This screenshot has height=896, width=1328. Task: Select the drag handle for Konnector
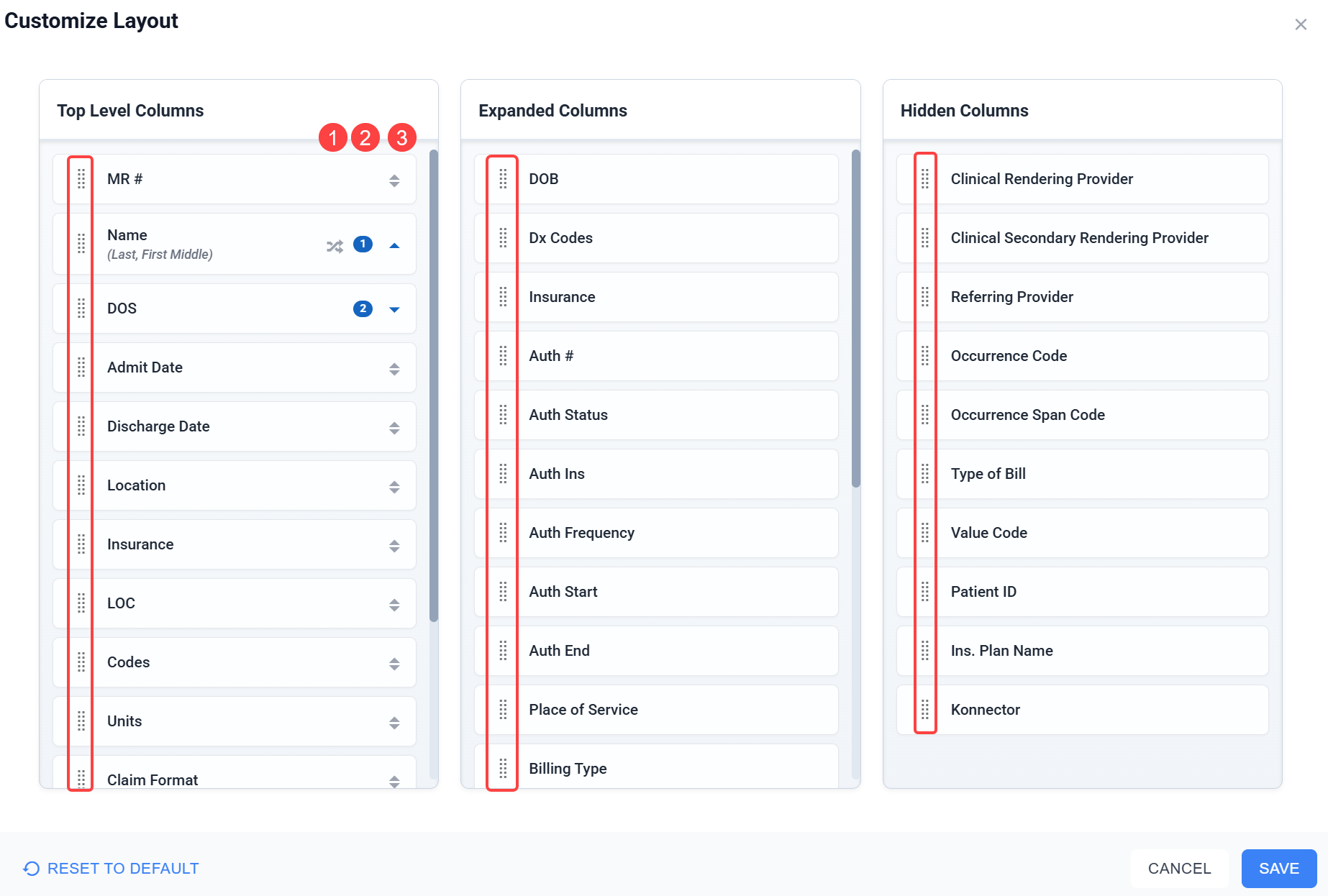(x=925, y=710)
